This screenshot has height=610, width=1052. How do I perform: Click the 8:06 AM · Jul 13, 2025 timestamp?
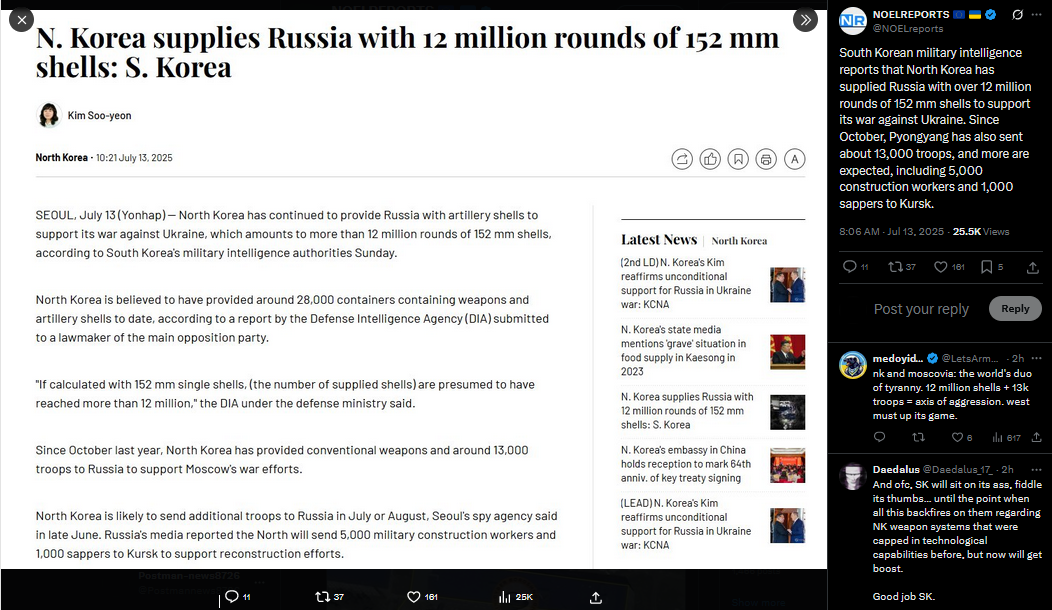pyautogui.click(x=891, y=232)
